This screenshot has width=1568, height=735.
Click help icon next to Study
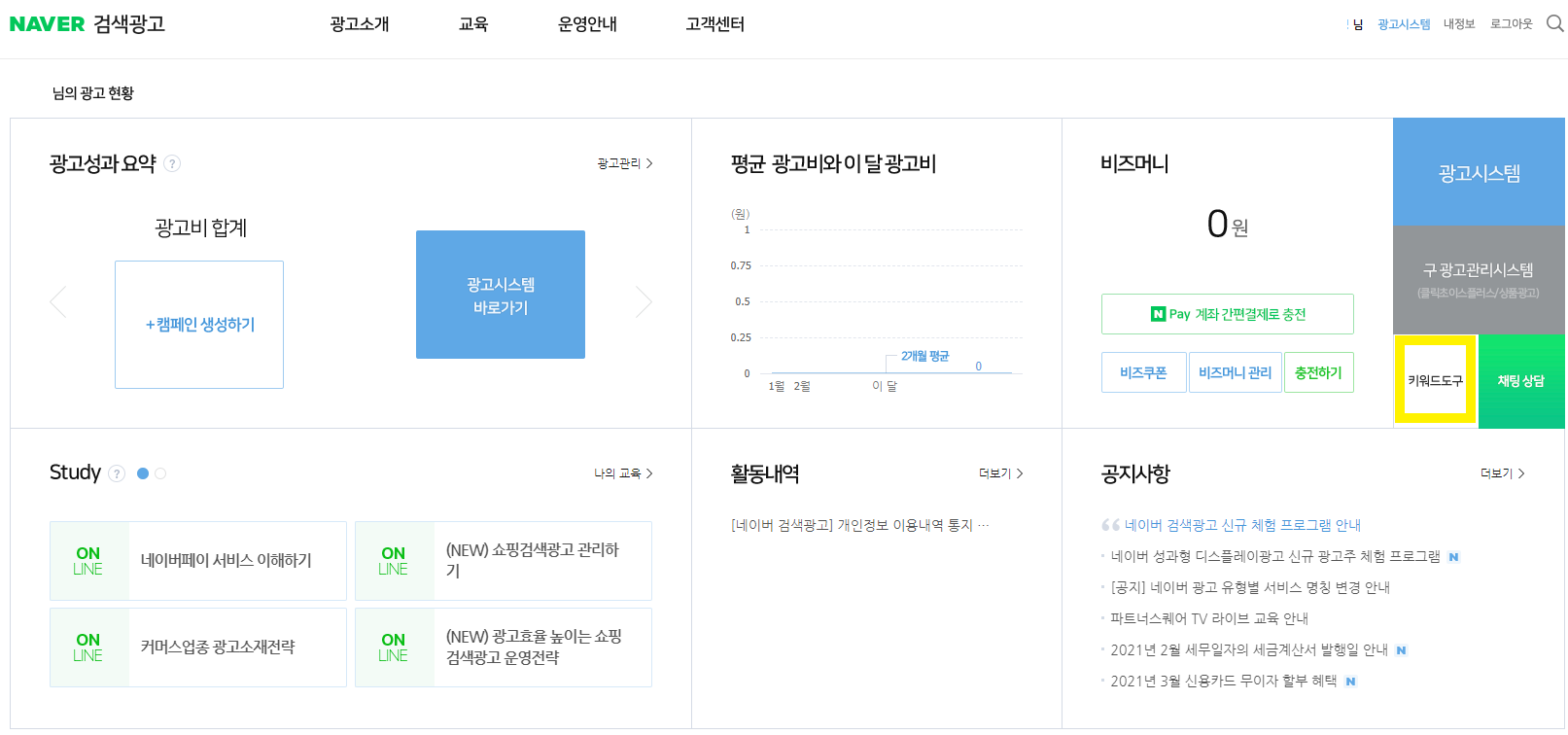tap(117, 473)
